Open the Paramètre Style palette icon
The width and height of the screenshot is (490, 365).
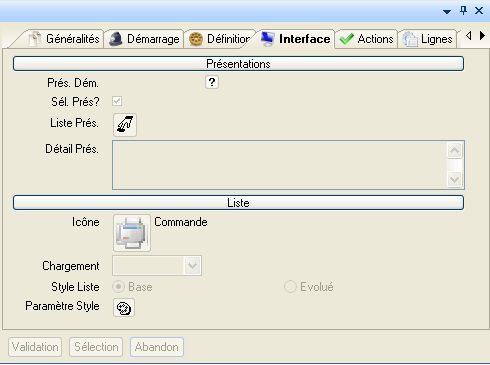(x=124, y=307)
